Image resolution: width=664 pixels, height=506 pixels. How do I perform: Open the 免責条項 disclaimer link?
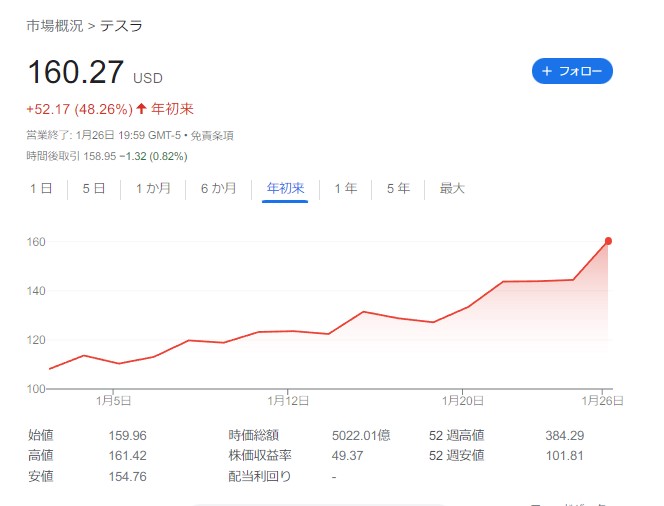pos(212,135)
